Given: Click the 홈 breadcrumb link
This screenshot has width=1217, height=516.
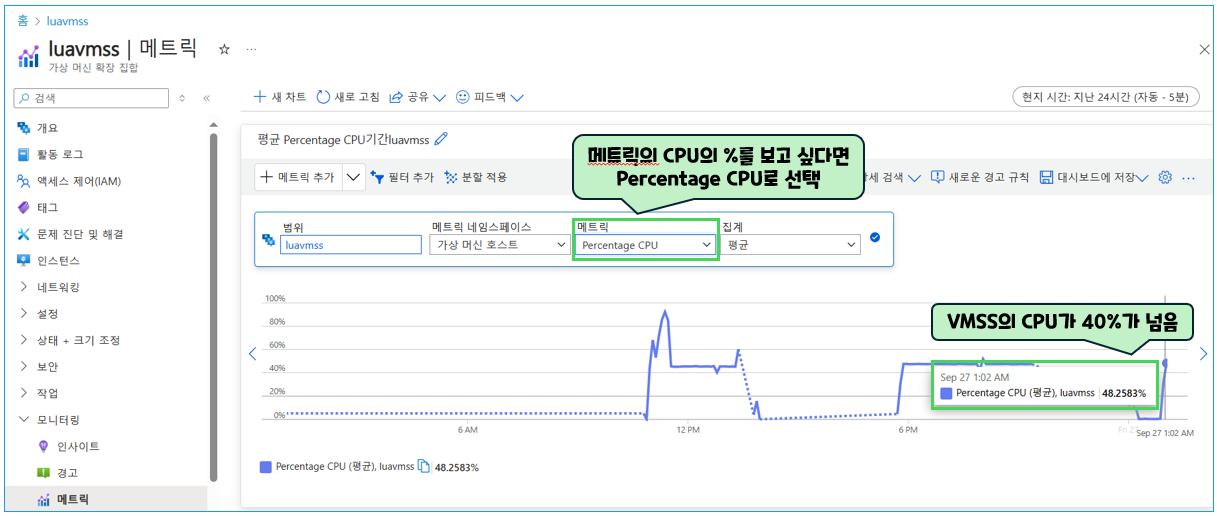Looking at the screenshot, I should pos(23,20).
